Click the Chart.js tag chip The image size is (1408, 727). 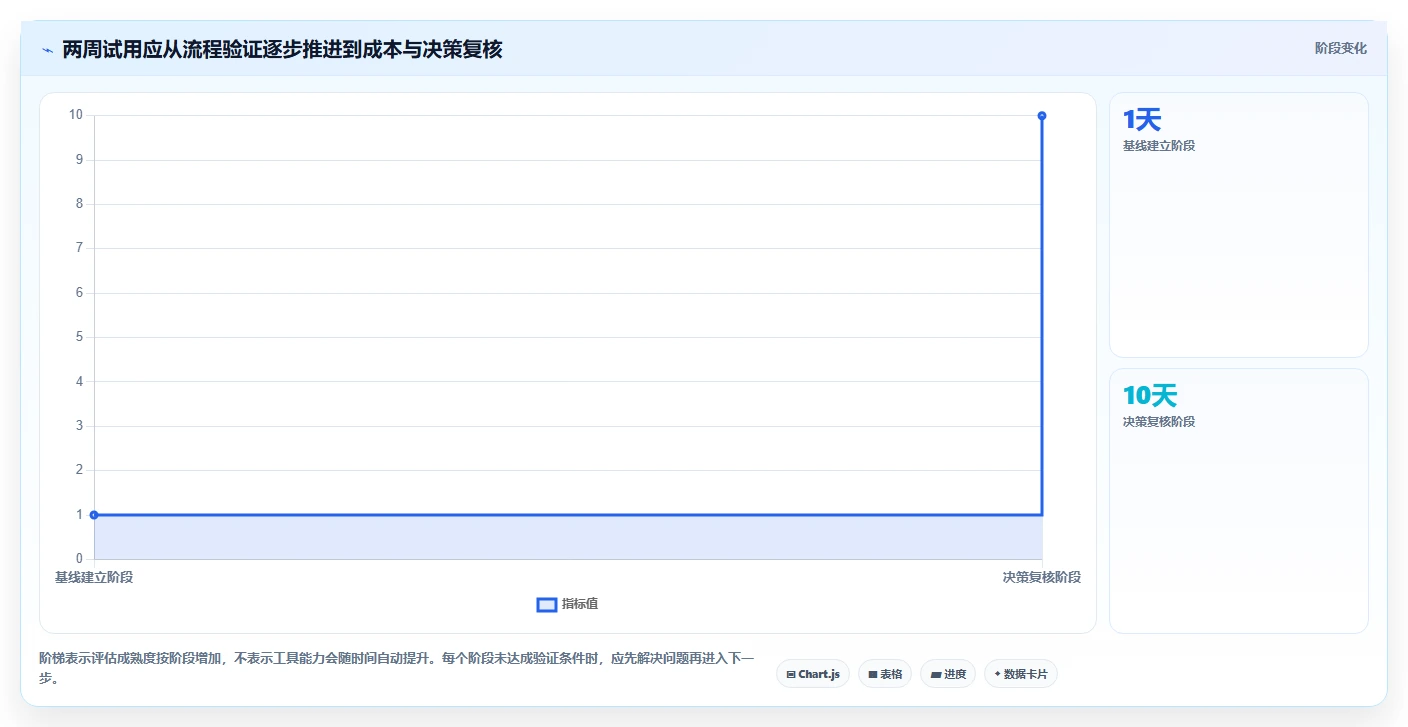(x=813, y=674)
